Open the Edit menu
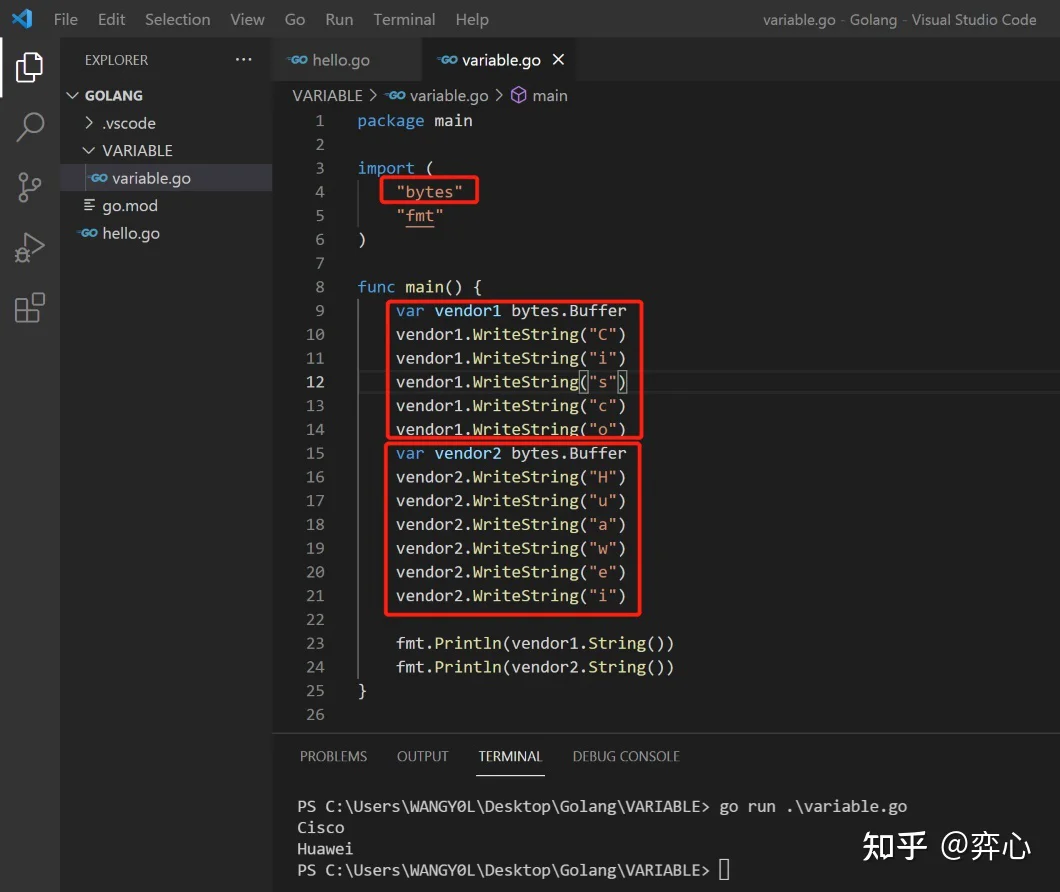Screen dimensions: 1060x892 112,20
